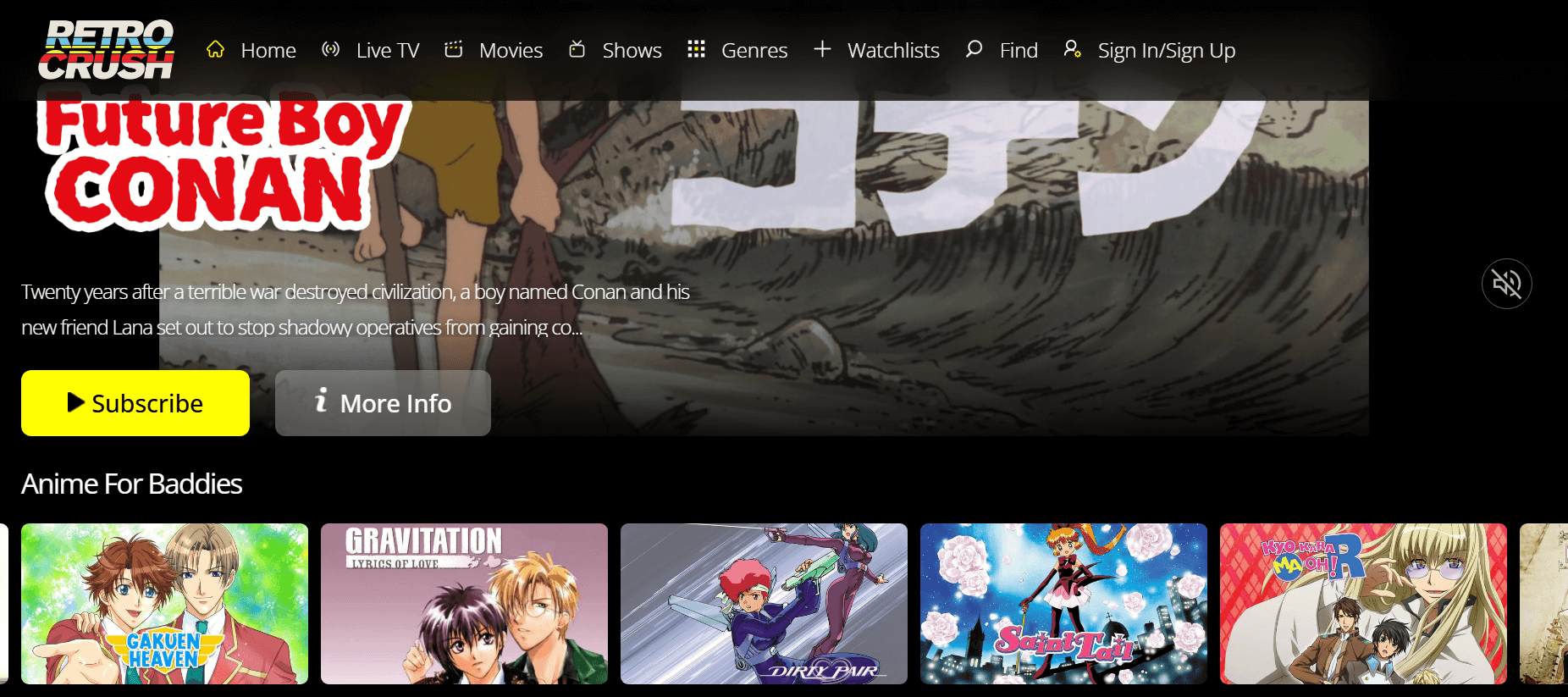Click the Sign In user icon
The height and width of the screenshot is (697, 1568).
1072,50
